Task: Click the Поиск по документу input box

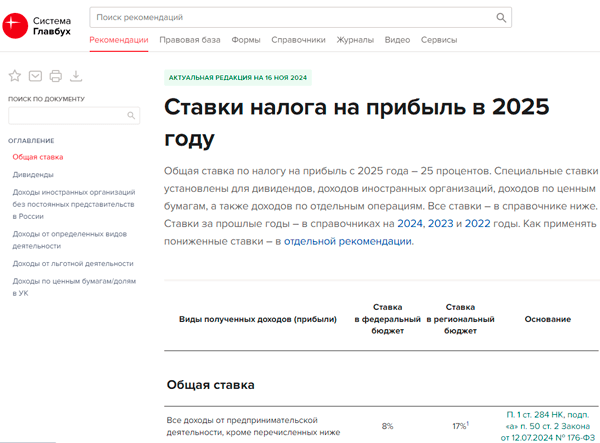Action: click(x=65, y=116)
